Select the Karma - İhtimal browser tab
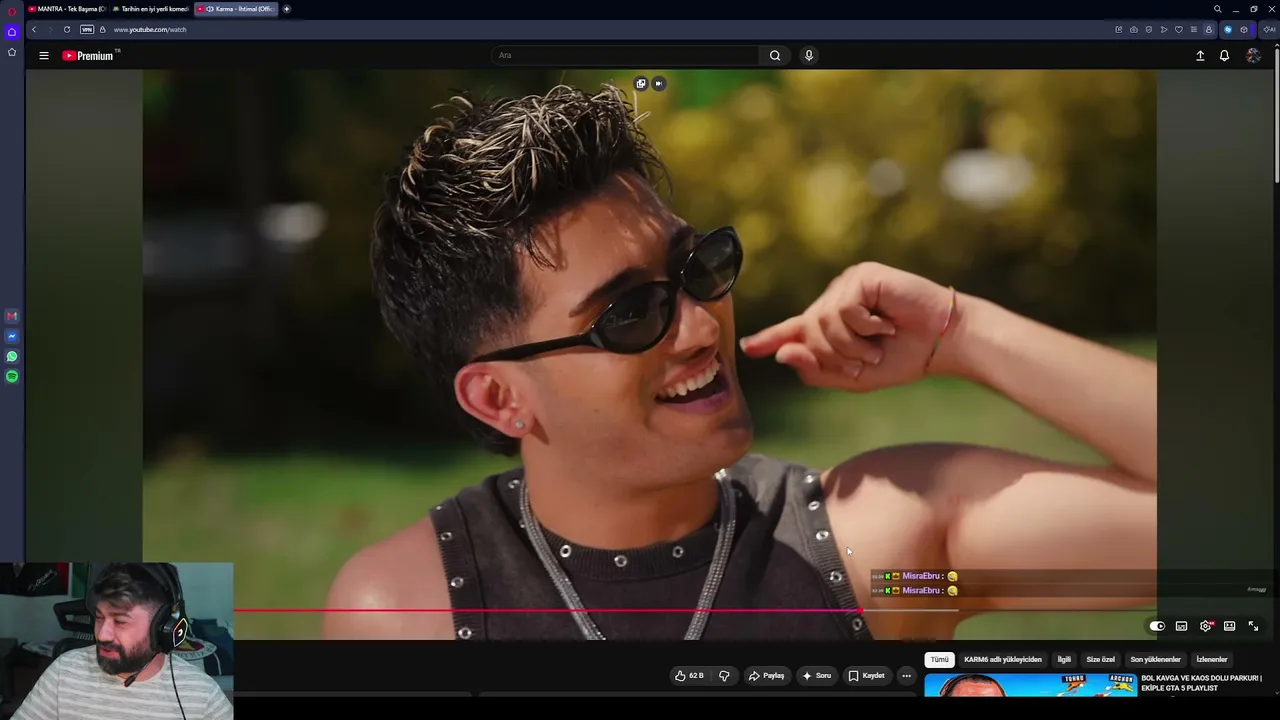Image resolution: width=1280 pixels, height=720 pixels. pyautogui.click(x=235, y=9)
